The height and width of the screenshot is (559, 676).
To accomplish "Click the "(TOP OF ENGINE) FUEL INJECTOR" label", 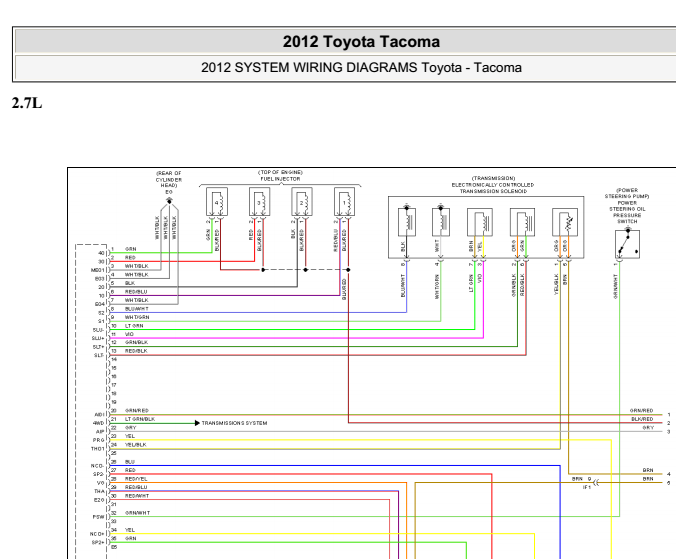I will pyautogui.click(x=280, y=175).
